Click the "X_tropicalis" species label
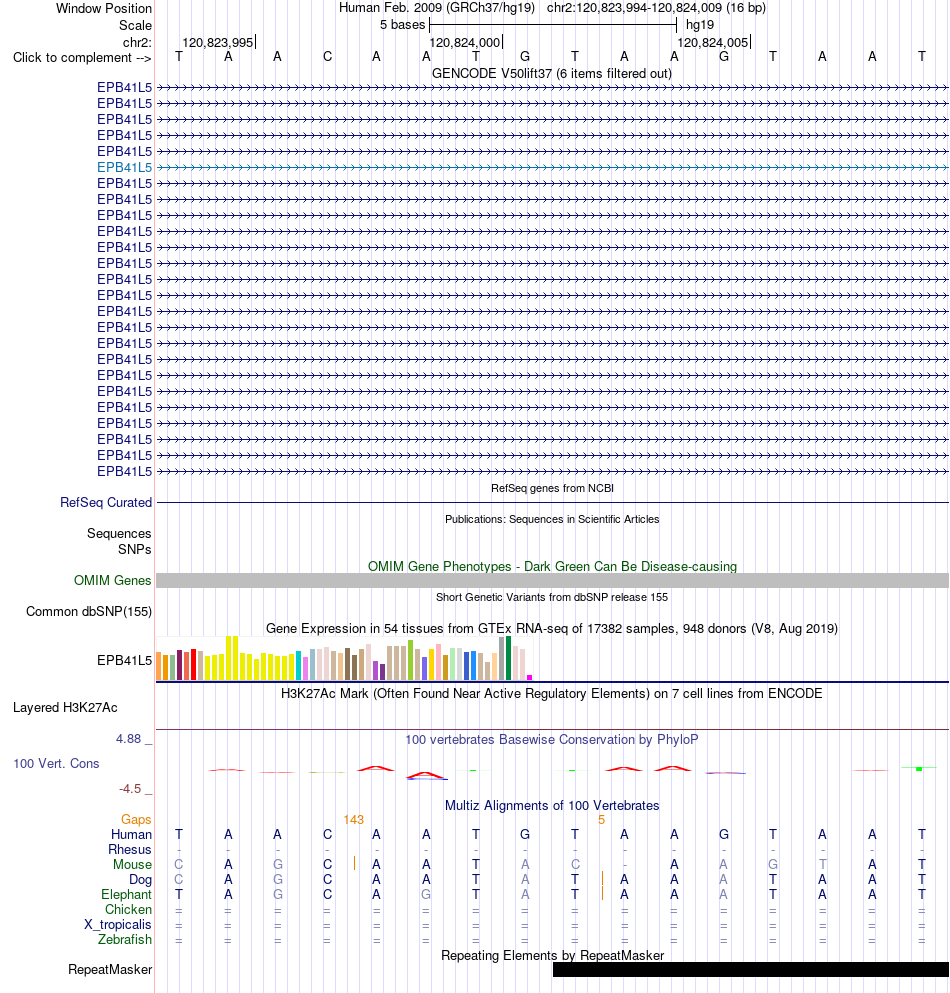The width and height of the screenshot is (950, 993). (118, 925)
